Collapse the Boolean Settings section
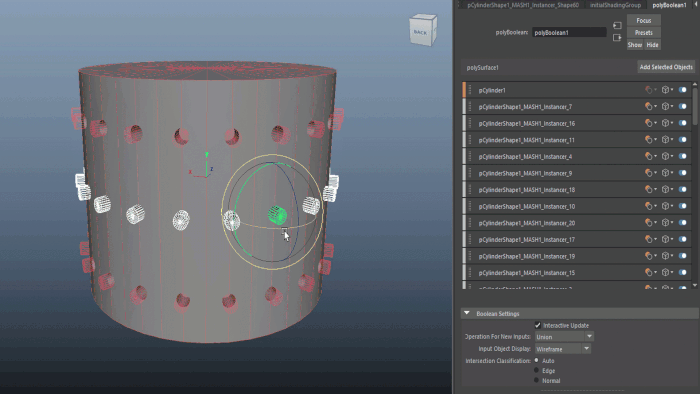Image resolution: width=700 pixels, height=394 pixels. 467,313
